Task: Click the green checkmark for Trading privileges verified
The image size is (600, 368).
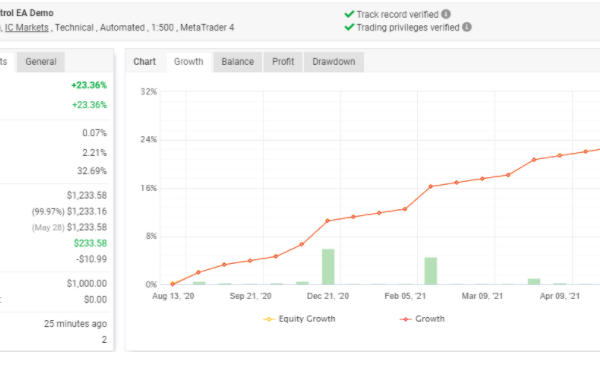Action: tap(349, 27)
